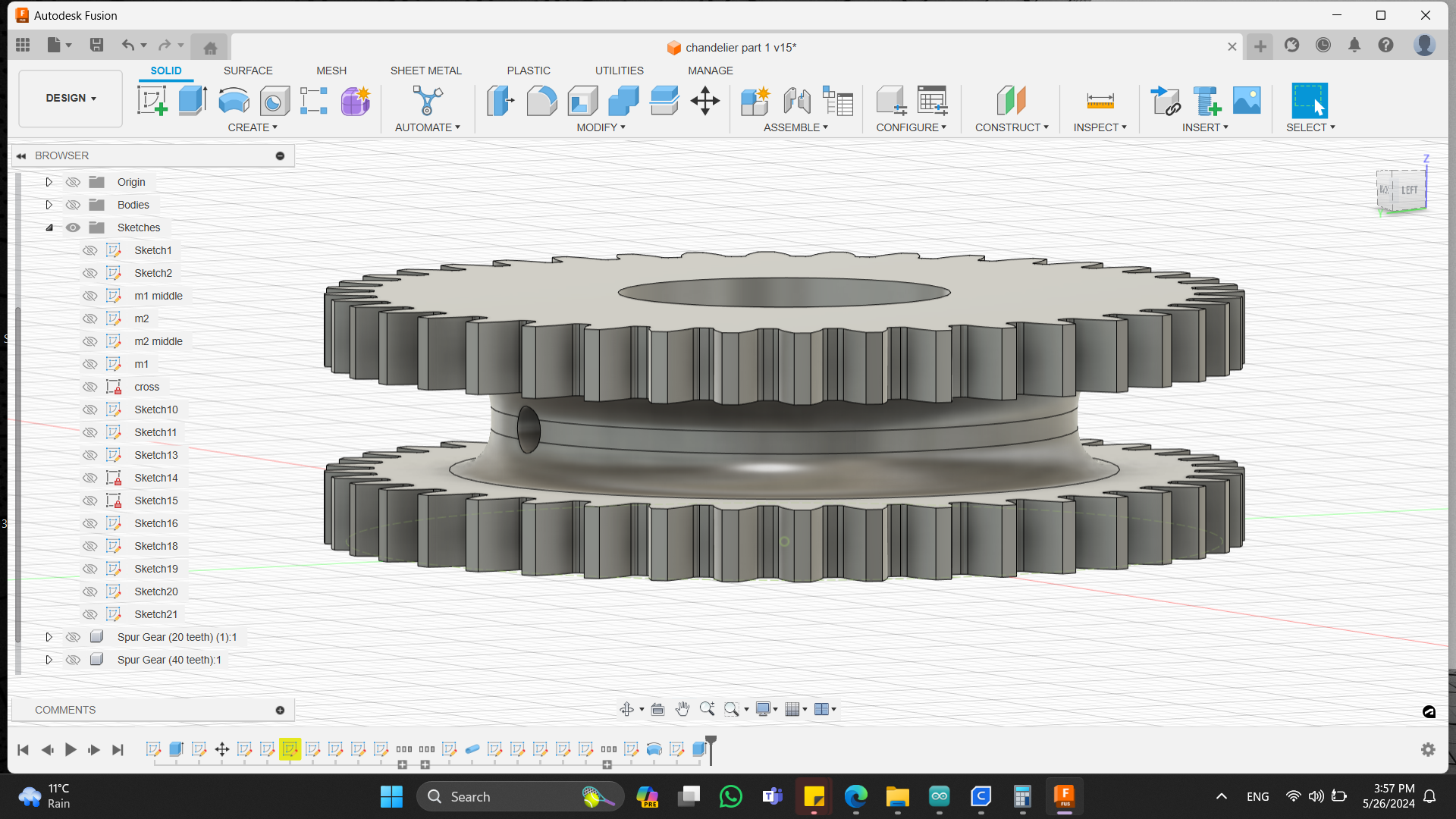The width and height of the screenshot is (1456, 819).
Task: Show the m1 middle sketch
Action: 90,296
